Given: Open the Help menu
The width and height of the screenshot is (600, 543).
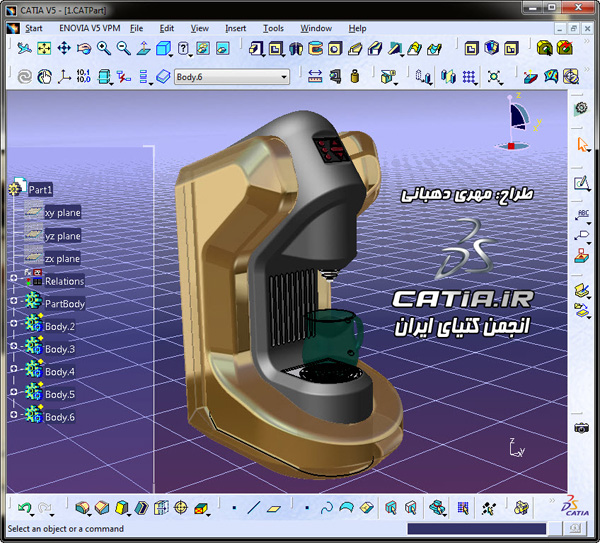Looking at the screenshot, I should tap(357, 28).
